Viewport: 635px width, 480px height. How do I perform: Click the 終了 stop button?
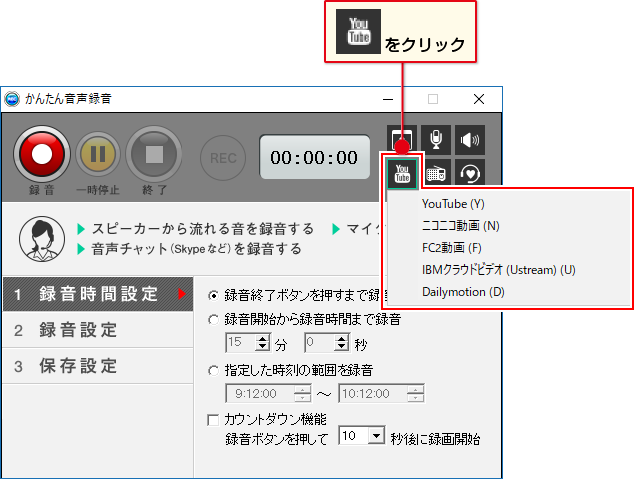tap(154, 155)
